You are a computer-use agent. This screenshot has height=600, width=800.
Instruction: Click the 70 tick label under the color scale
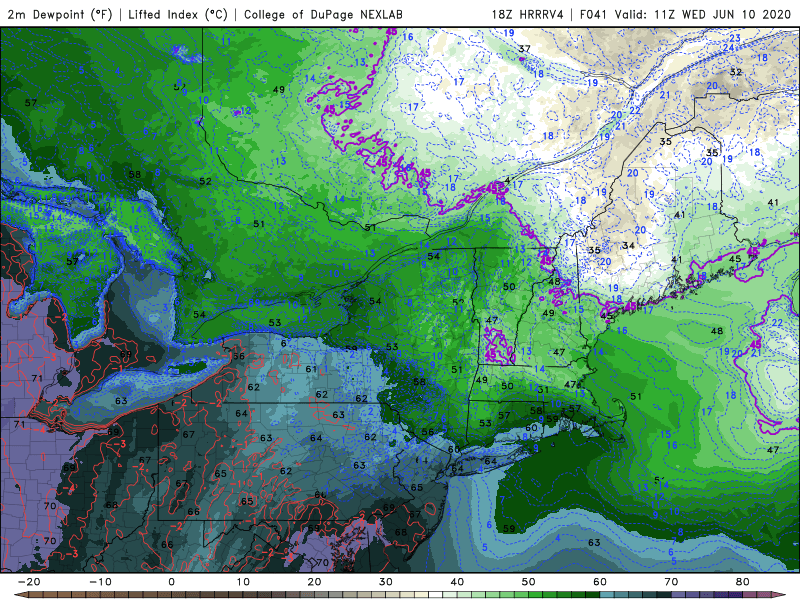[x=671, y=582]
